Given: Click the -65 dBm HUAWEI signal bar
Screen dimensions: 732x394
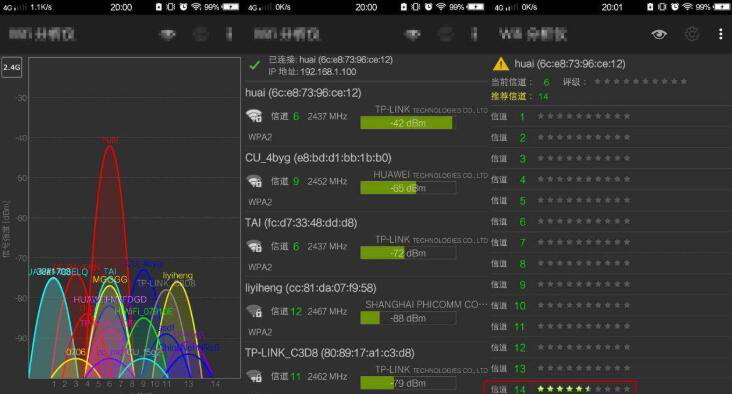Looking at the screenshot, I should click(x=408, y=188).
